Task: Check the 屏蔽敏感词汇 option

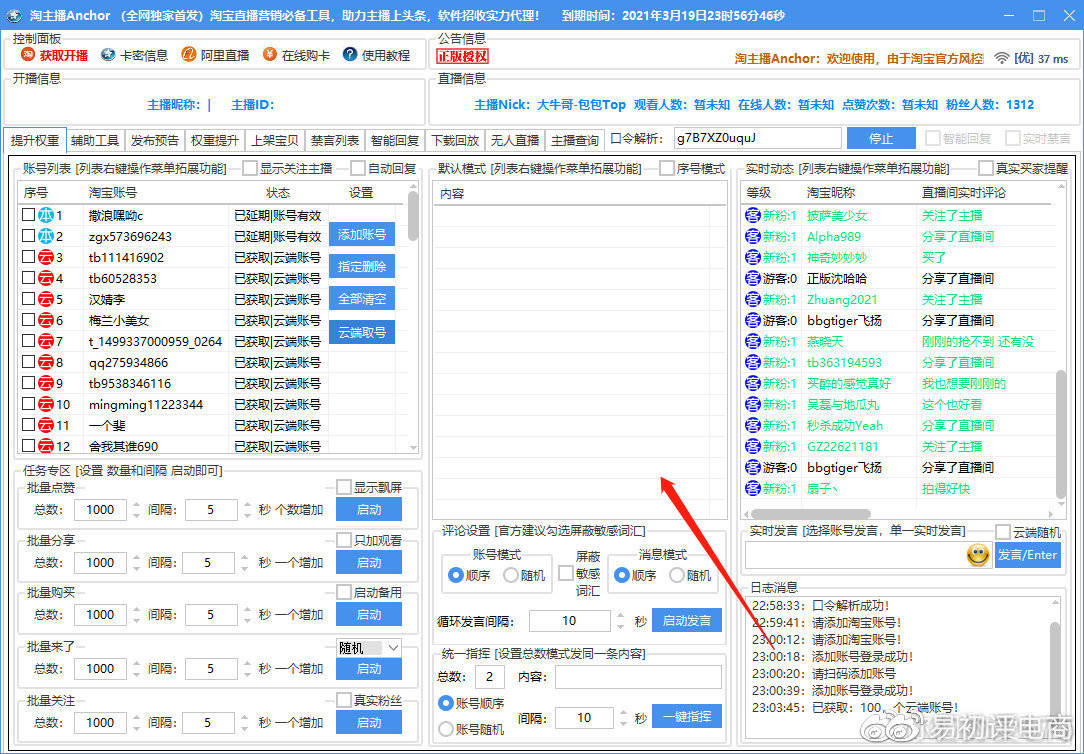Action: point(565,572)
